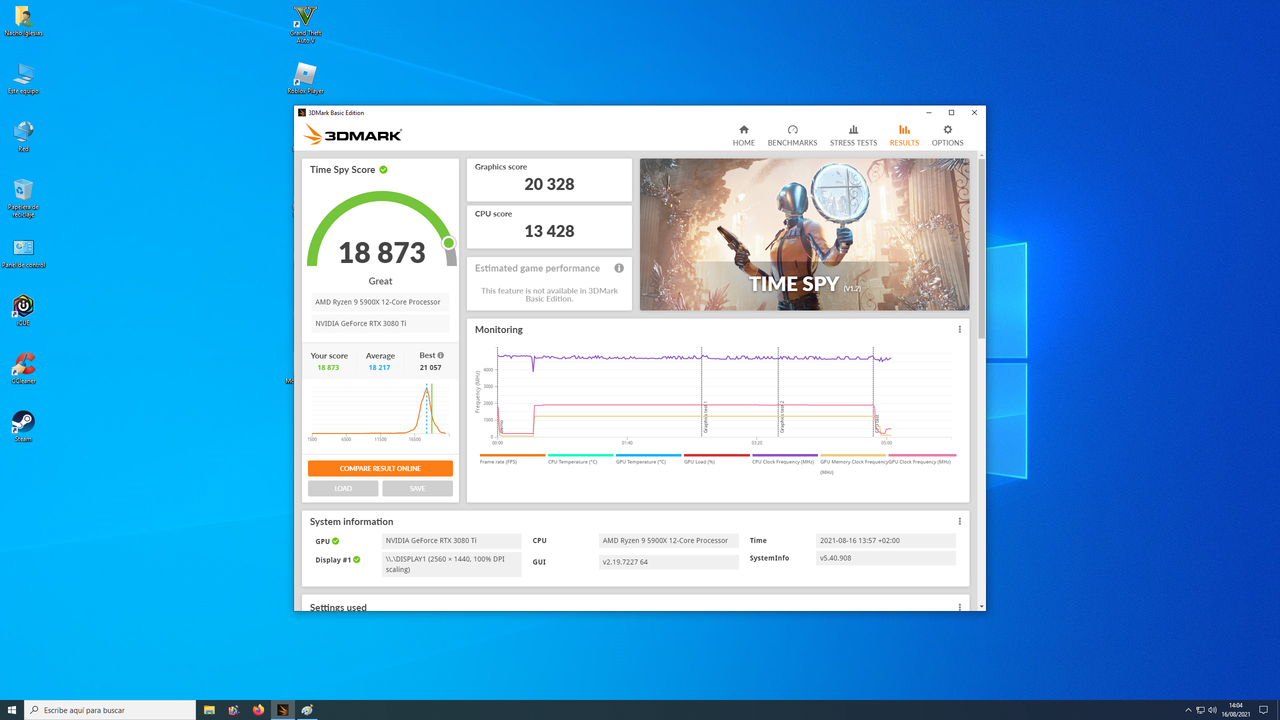Click the 3DMark taskbar icon
The height and width of the screenshot is (720, 1280).
[x=283, y=710]
